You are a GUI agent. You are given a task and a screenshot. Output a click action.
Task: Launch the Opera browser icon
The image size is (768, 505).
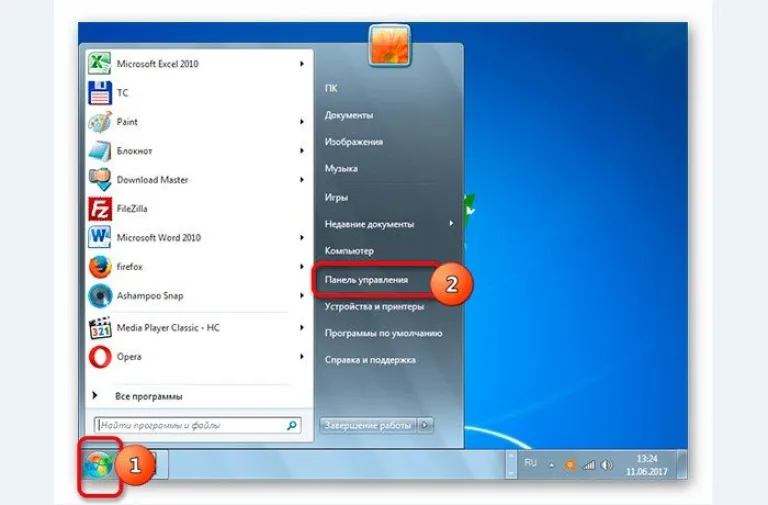tap(100, 357)
